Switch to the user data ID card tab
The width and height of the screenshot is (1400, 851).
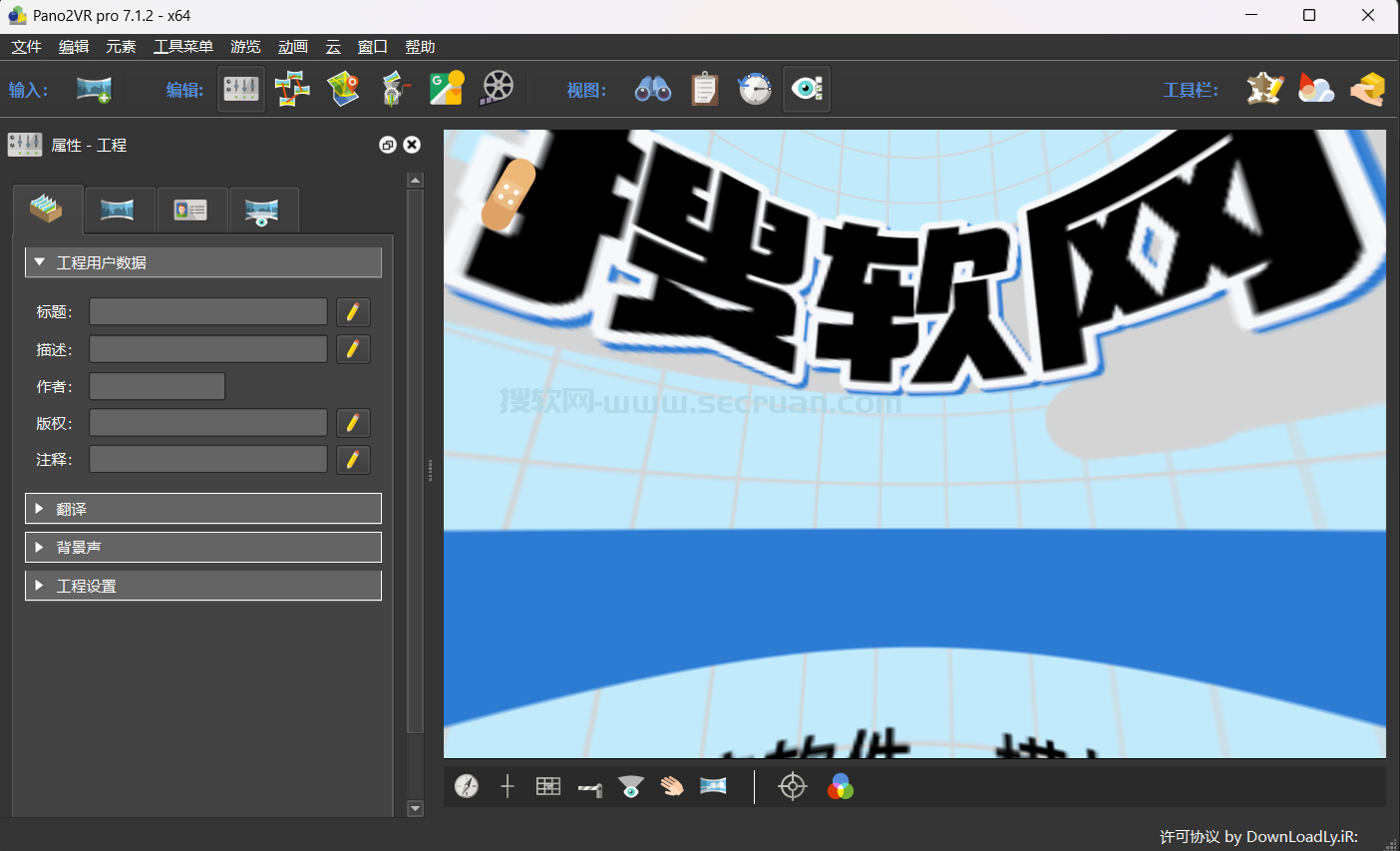pos(190,210)
